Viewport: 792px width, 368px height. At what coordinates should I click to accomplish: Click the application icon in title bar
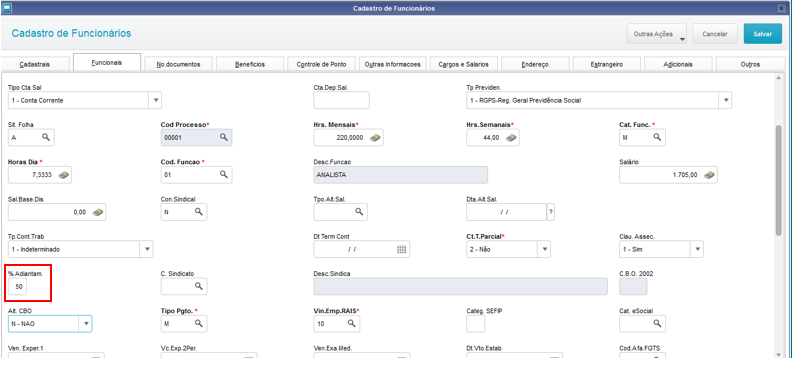(7, 8)
